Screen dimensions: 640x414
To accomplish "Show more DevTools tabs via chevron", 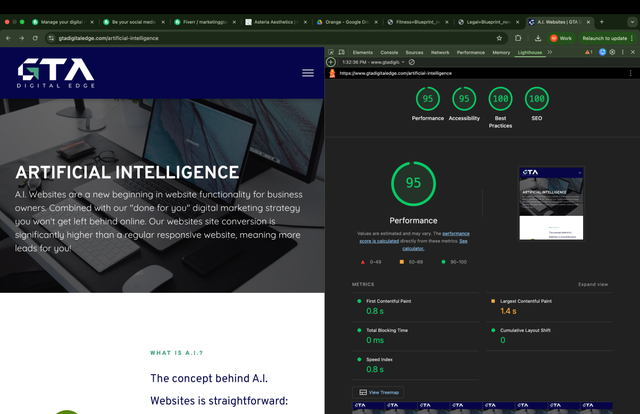I will (550, 52).
